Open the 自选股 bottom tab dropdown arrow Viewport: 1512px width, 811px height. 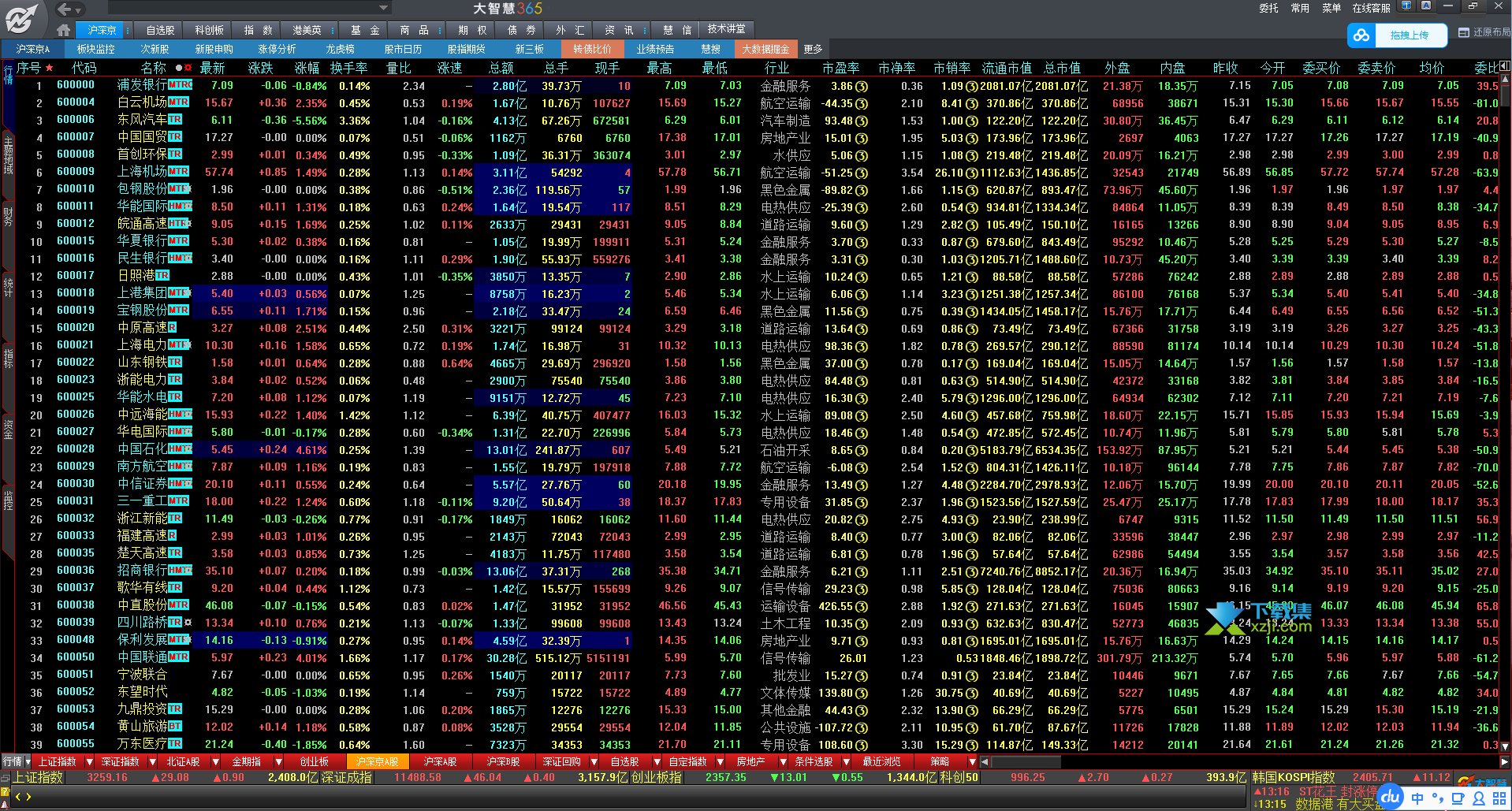656,761
